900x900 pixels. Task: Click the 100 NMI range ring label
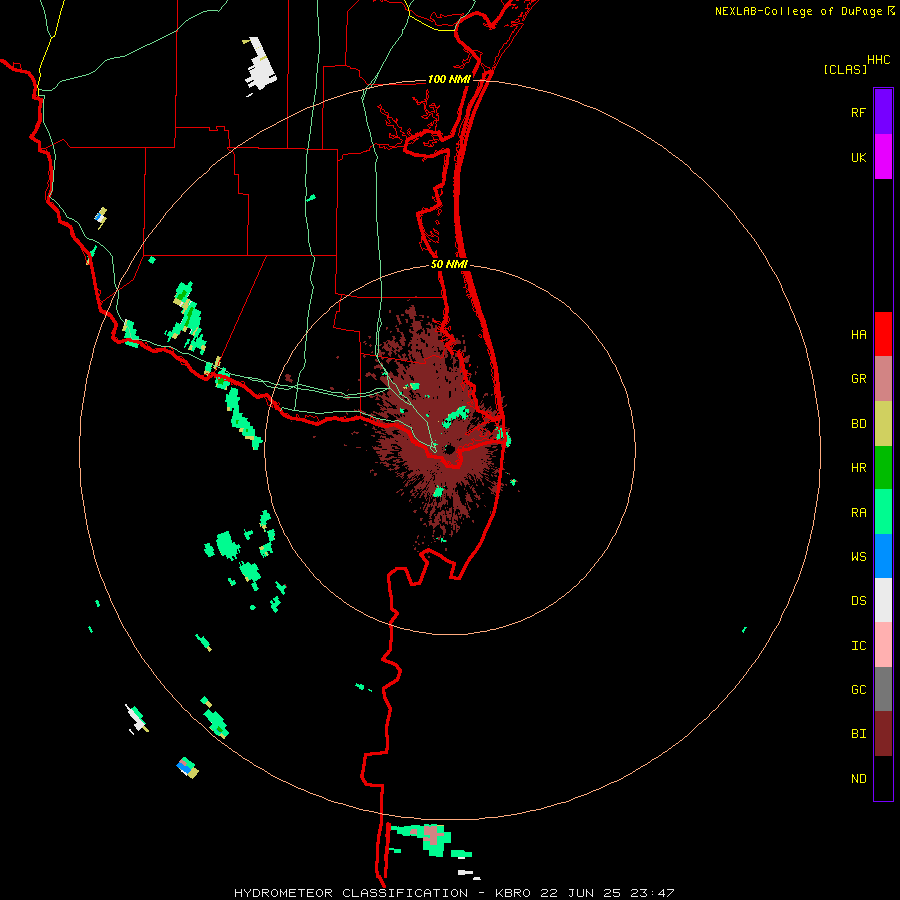449,79
